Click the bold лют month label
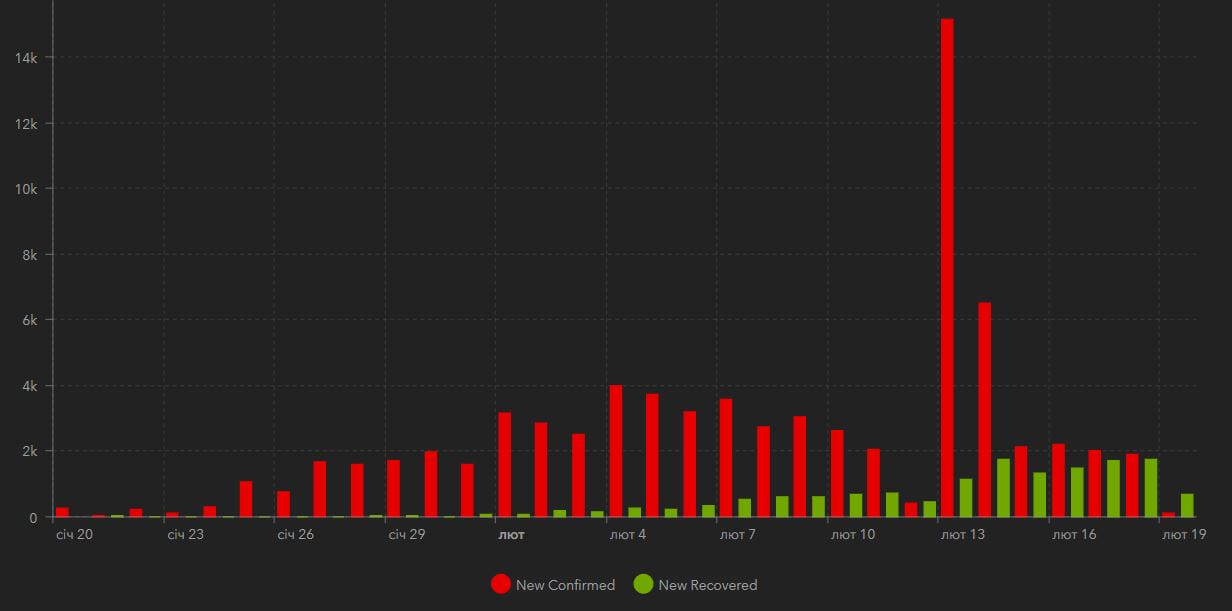The image size is (1232, 611). 511,535
